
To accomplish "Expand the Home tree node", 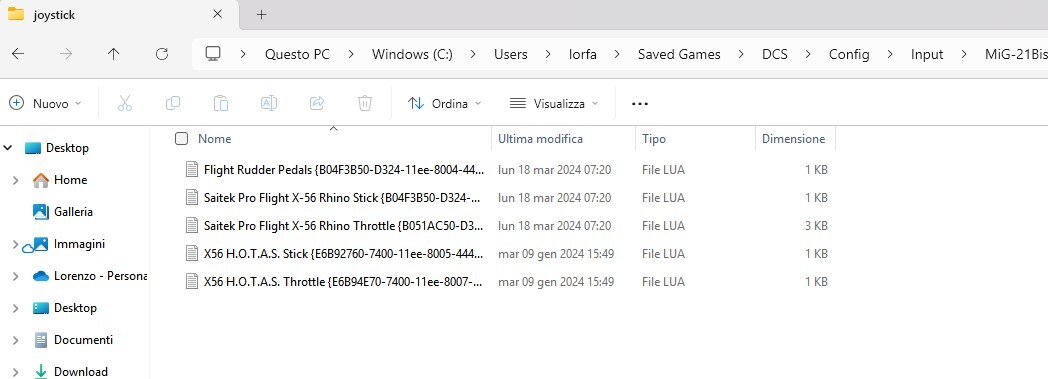I will pyautogui.click(x=15, y=180).
